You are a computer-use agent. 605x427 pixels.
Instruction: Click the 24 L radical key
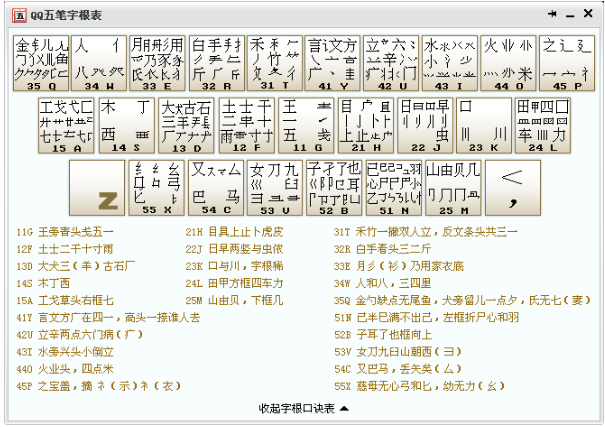click(x=543, y=125)
